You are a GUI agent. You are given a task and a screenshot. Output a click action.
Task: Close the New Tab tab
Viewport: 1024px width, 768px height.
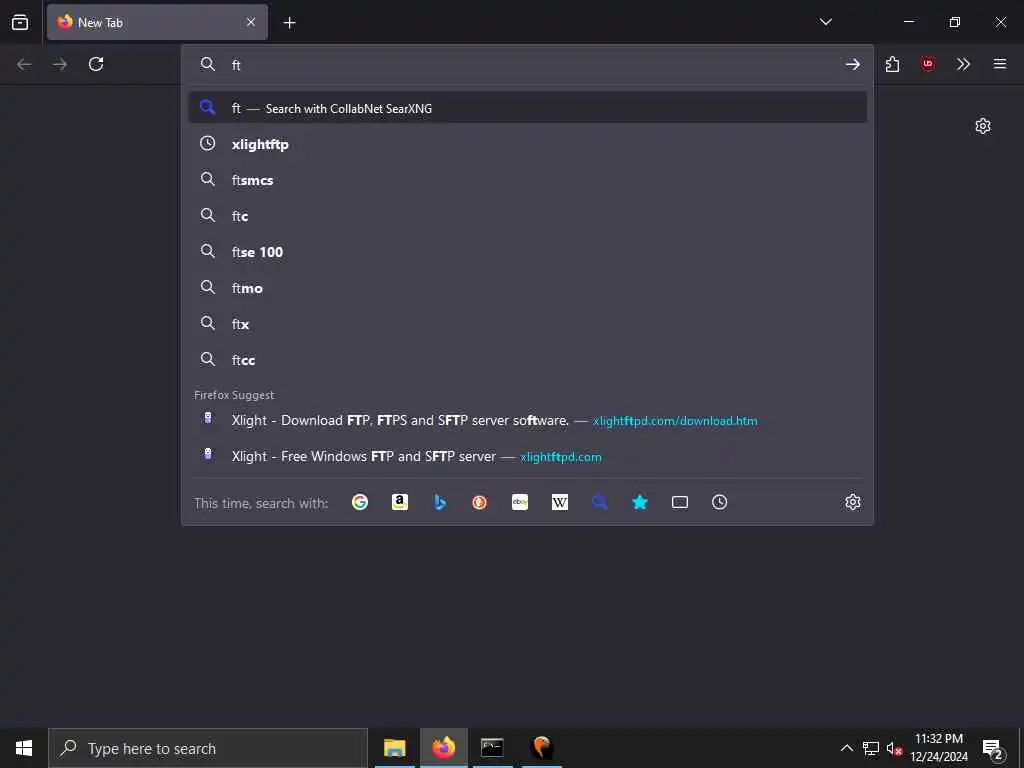coord(251,22)
